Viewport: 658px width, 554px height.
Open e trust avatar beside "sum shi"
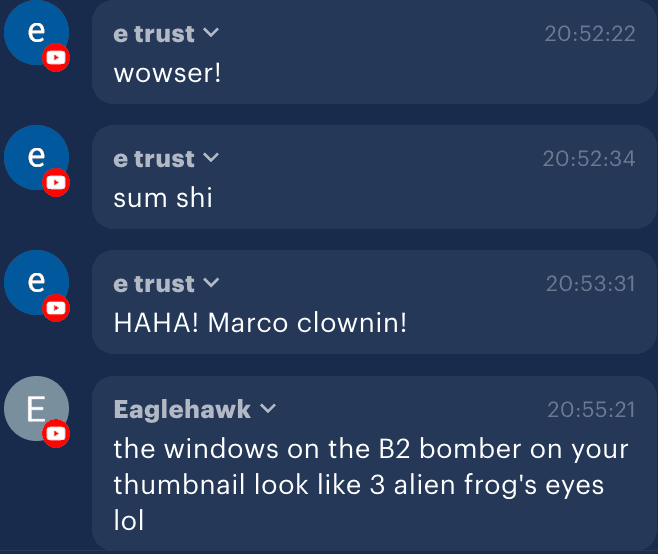[x=37, y=157]
